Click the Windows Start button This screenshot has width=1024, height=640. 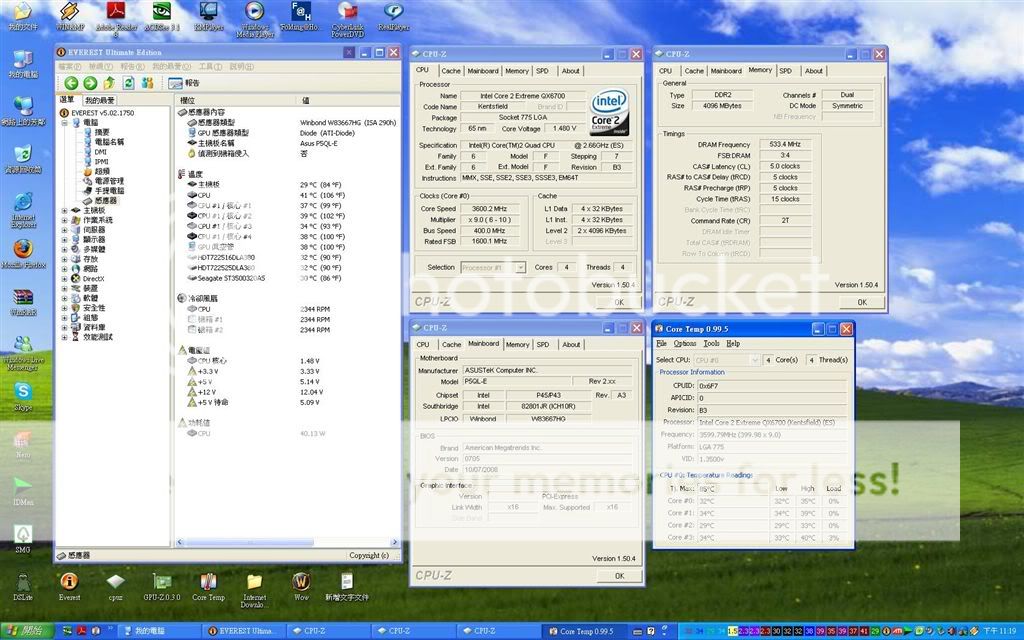click(25, 631)
